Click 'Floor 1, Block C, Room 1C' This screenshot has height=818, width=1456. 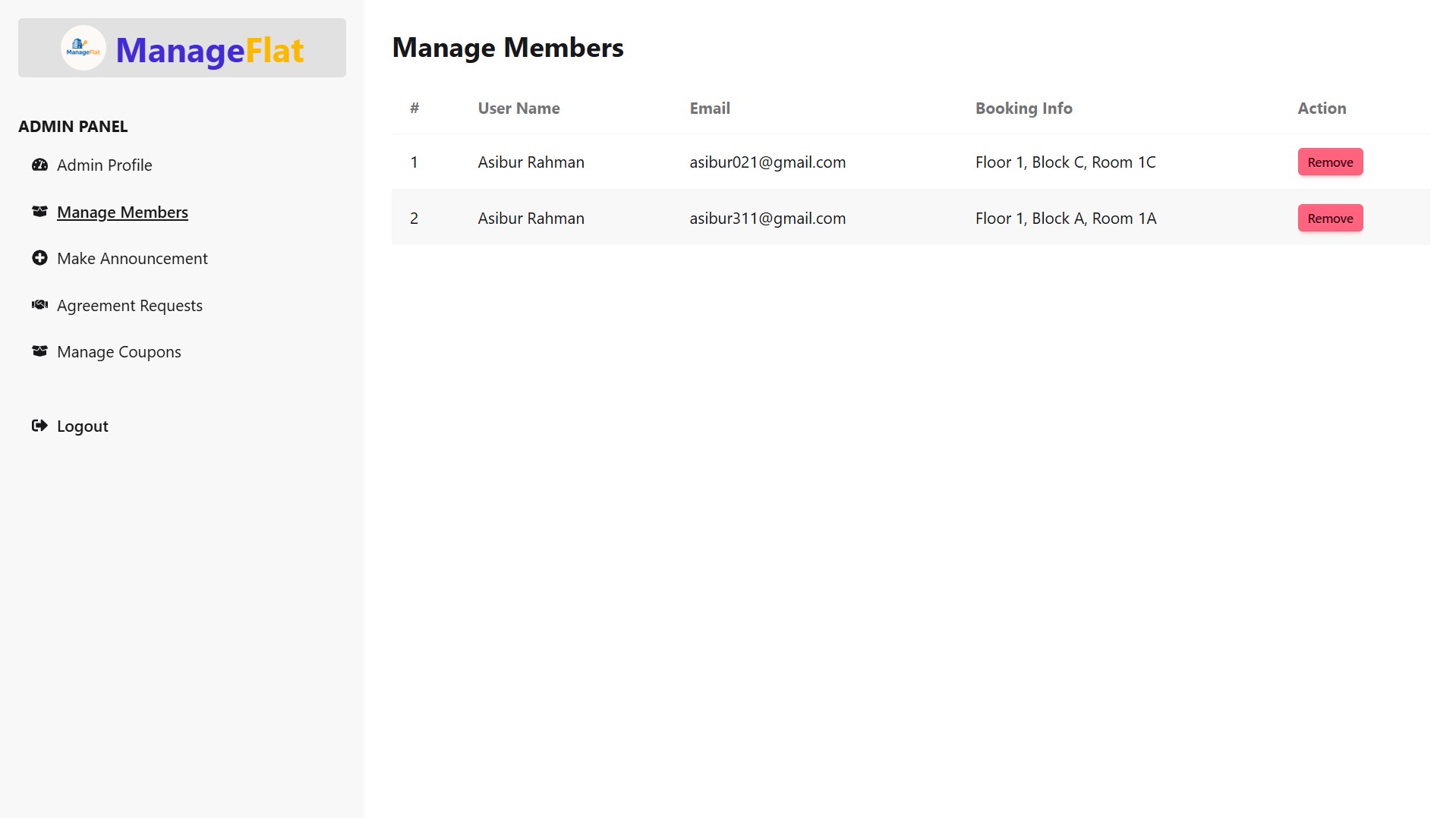click(x=1065, y=162)
